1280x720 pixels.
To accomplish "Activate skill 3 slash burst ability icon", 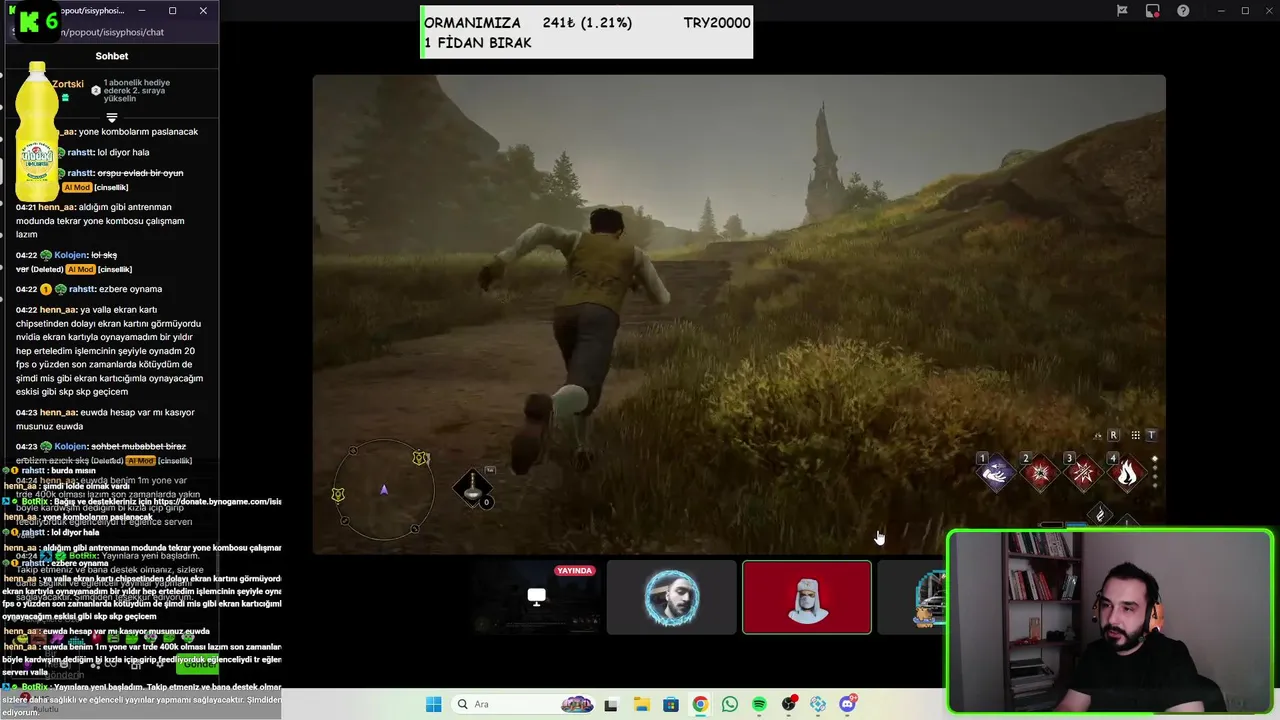I will (1083, 472).
